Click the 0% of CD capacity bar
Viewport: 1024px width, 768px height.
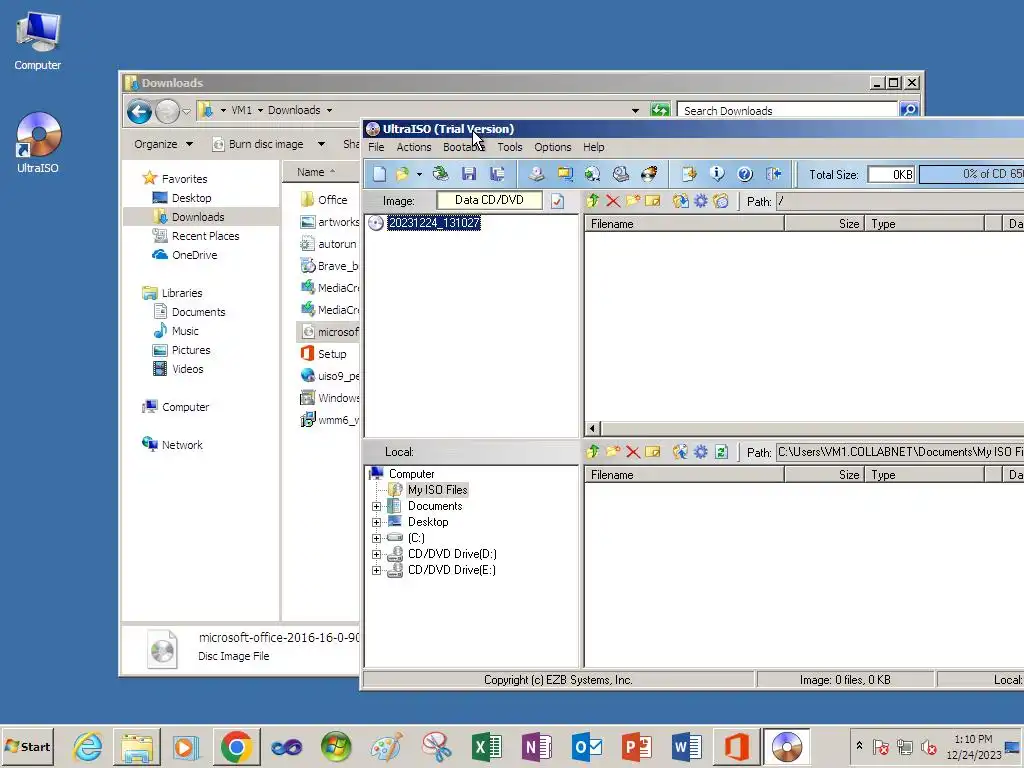coord(972,174)
